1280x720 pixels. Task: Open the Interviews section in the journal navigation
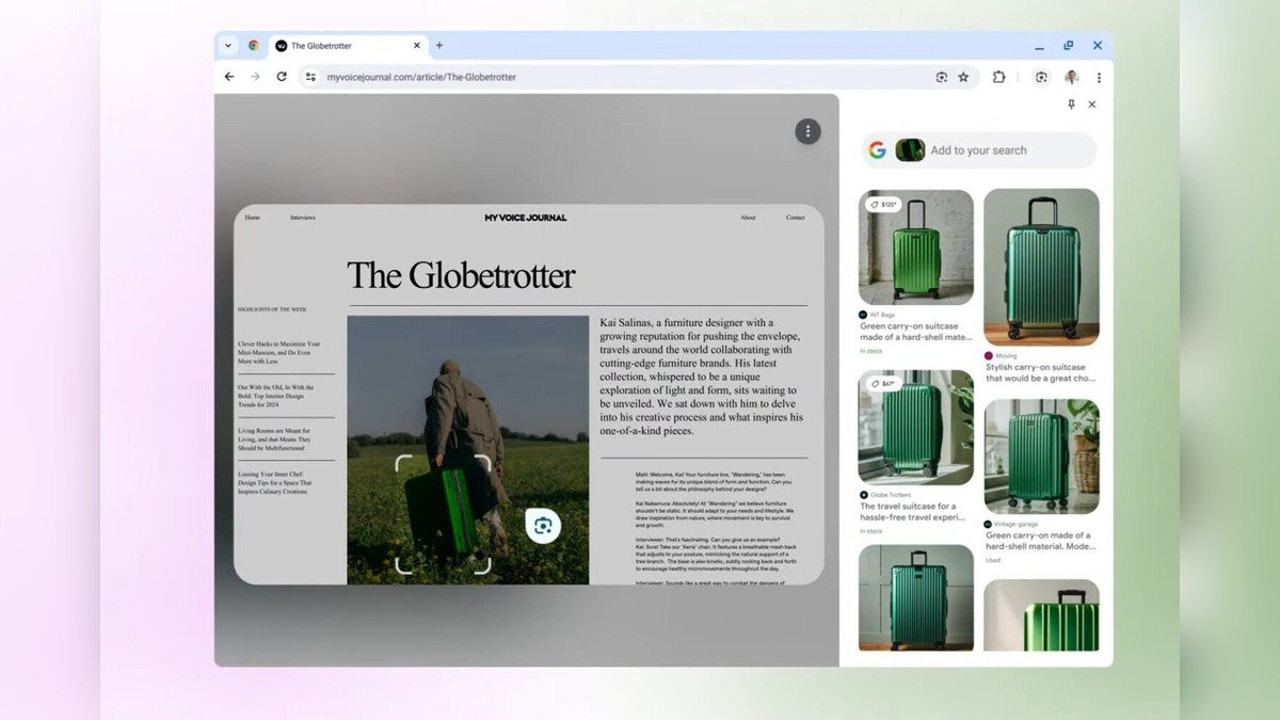[x=303, y=217]
